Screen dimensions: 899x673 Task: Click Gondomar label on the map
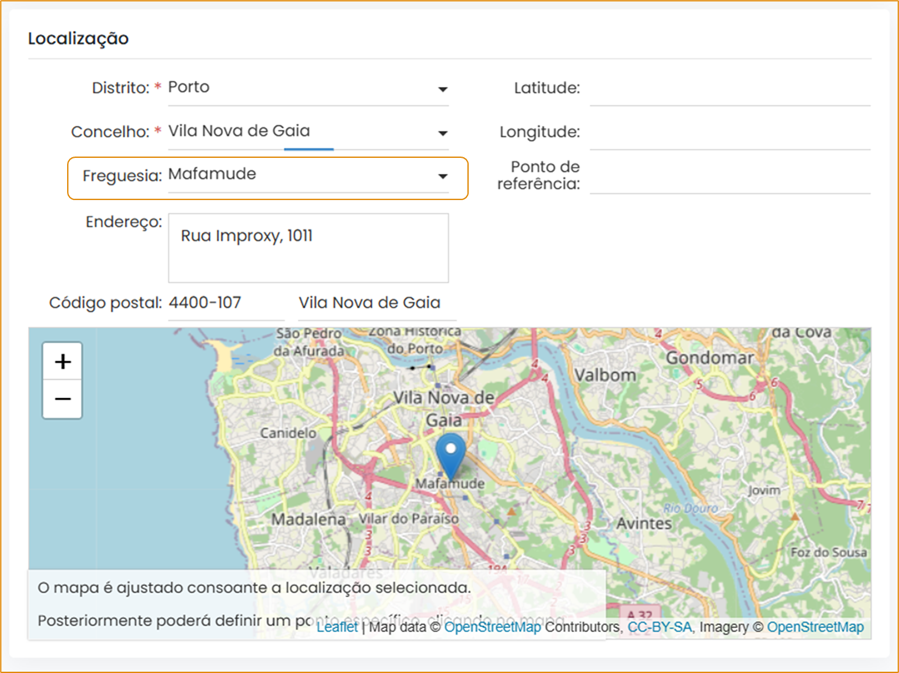tap(709, 357)
